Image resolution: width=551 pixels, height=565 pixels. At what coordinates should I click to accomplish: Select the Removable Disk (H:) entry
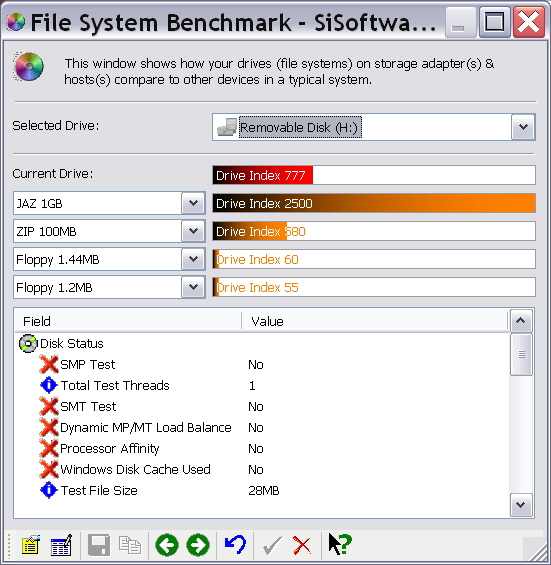point(300,127)
